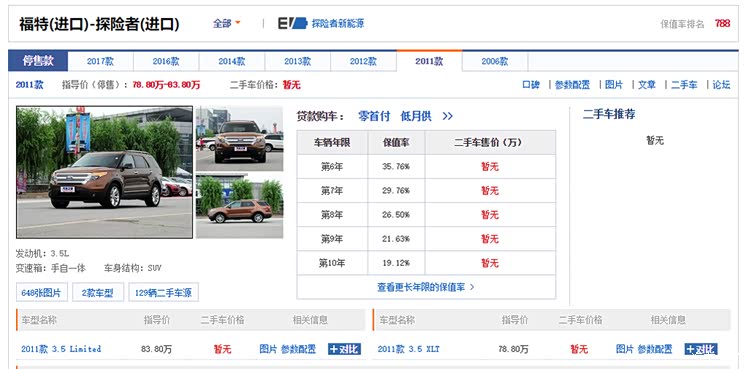Click the 保值率 column header
This screenshot has width=744, height=369.
pyautogui.click(x=396, y=142)
